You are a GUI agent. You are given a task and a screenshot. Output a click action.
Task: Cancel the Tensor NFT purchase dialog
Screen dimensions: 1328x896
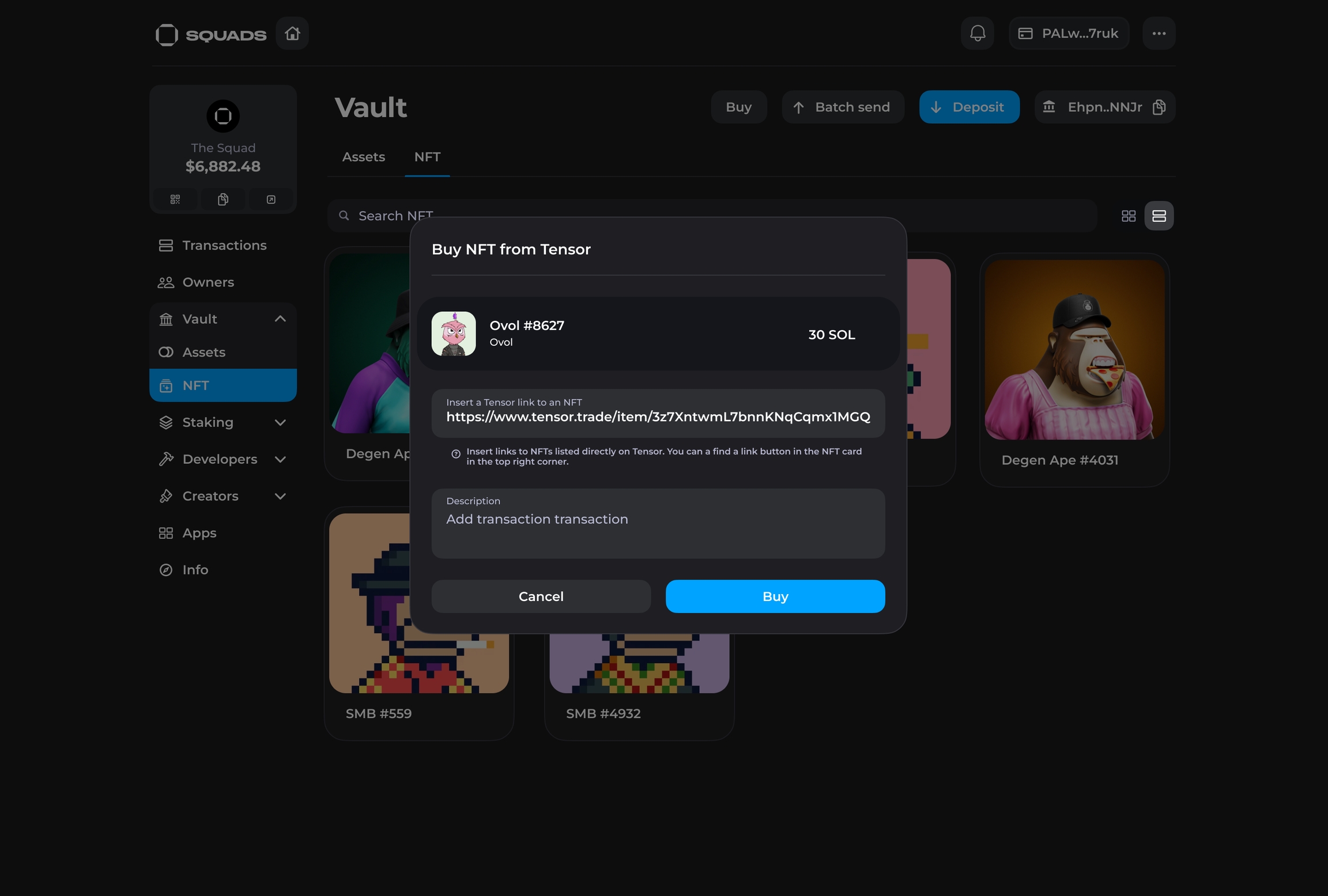(x=541, y=596)
